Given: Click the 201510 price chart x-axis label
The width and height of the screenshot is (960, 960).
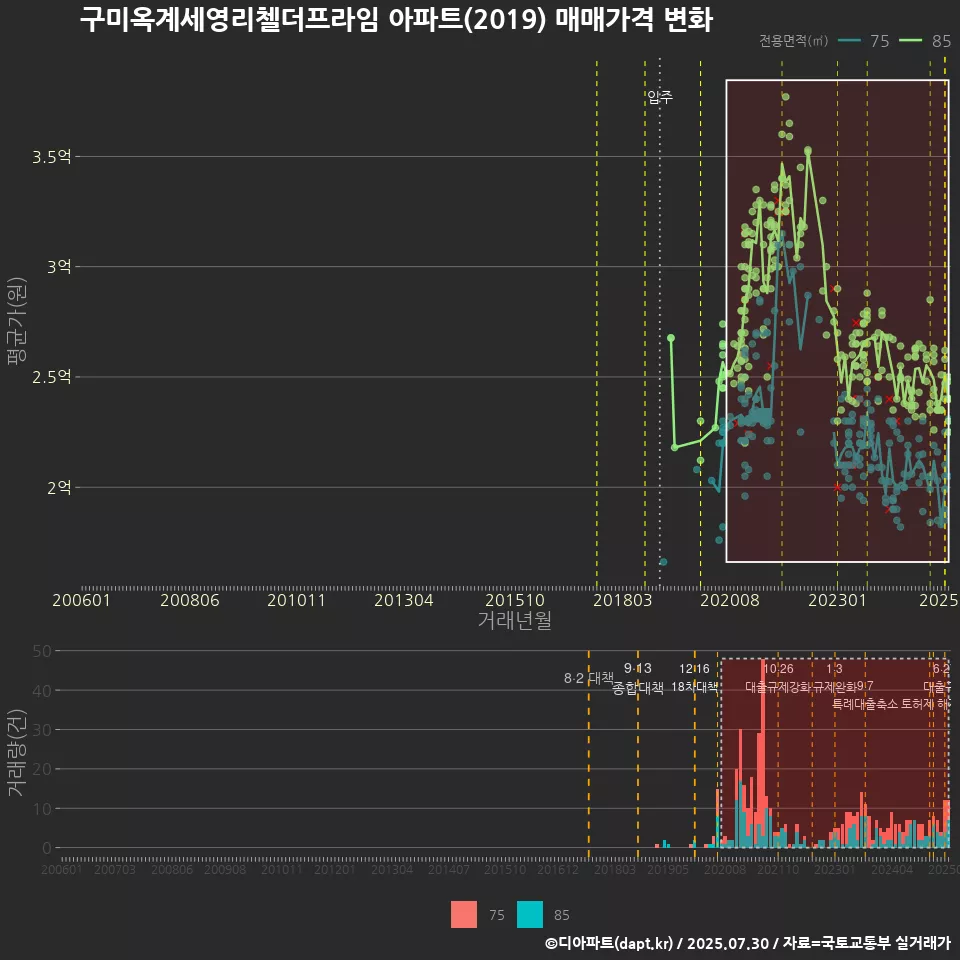Looking at the screenshot, I should pos(515,600).
